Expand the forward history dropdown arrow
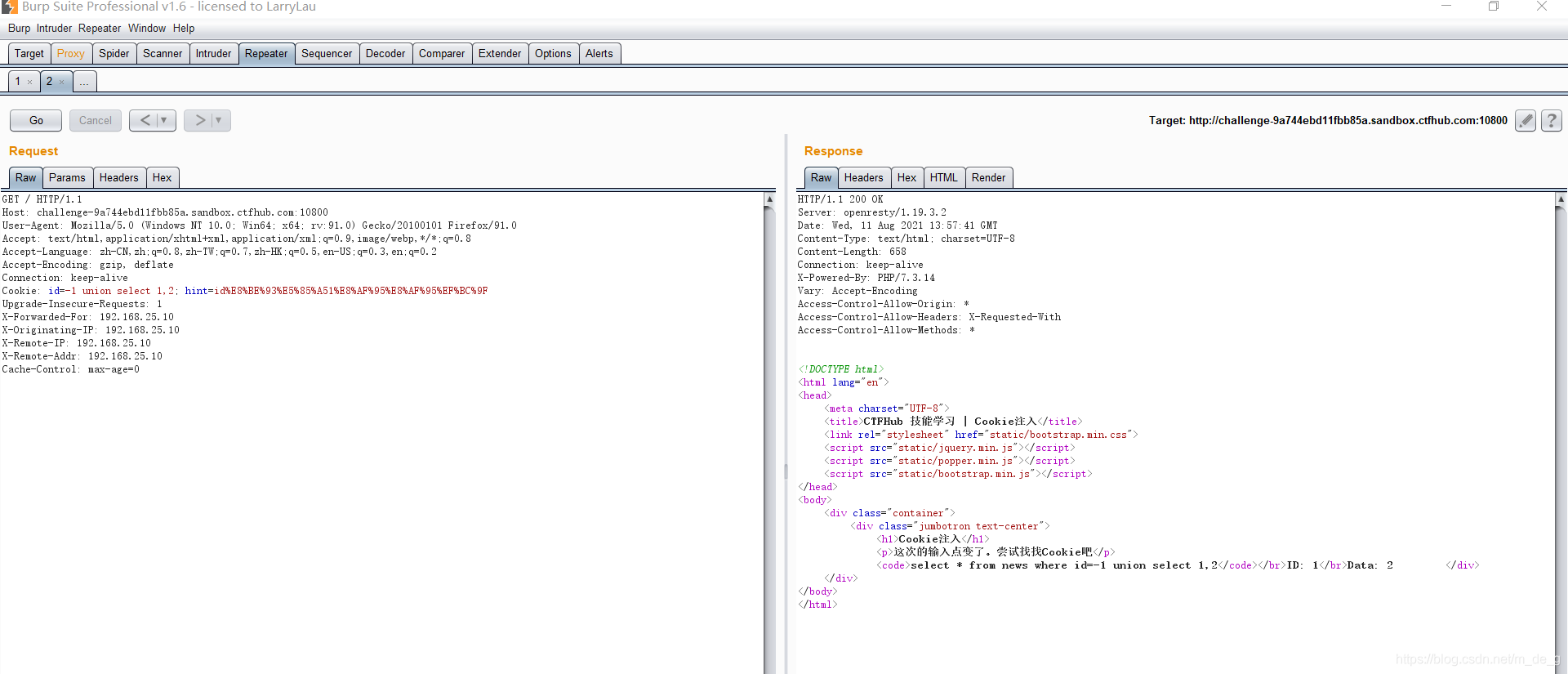This screenshot has width=1568, height=674. (x=219, y=120)
